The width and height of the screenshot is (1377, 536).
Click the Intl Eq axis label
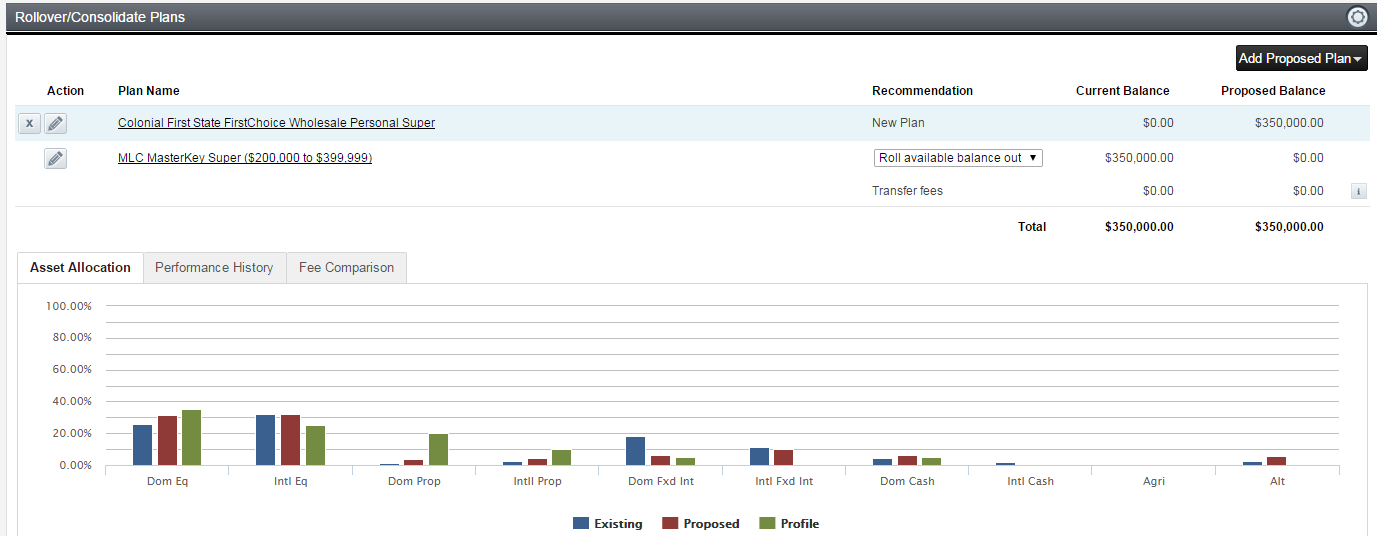[290, 481]
